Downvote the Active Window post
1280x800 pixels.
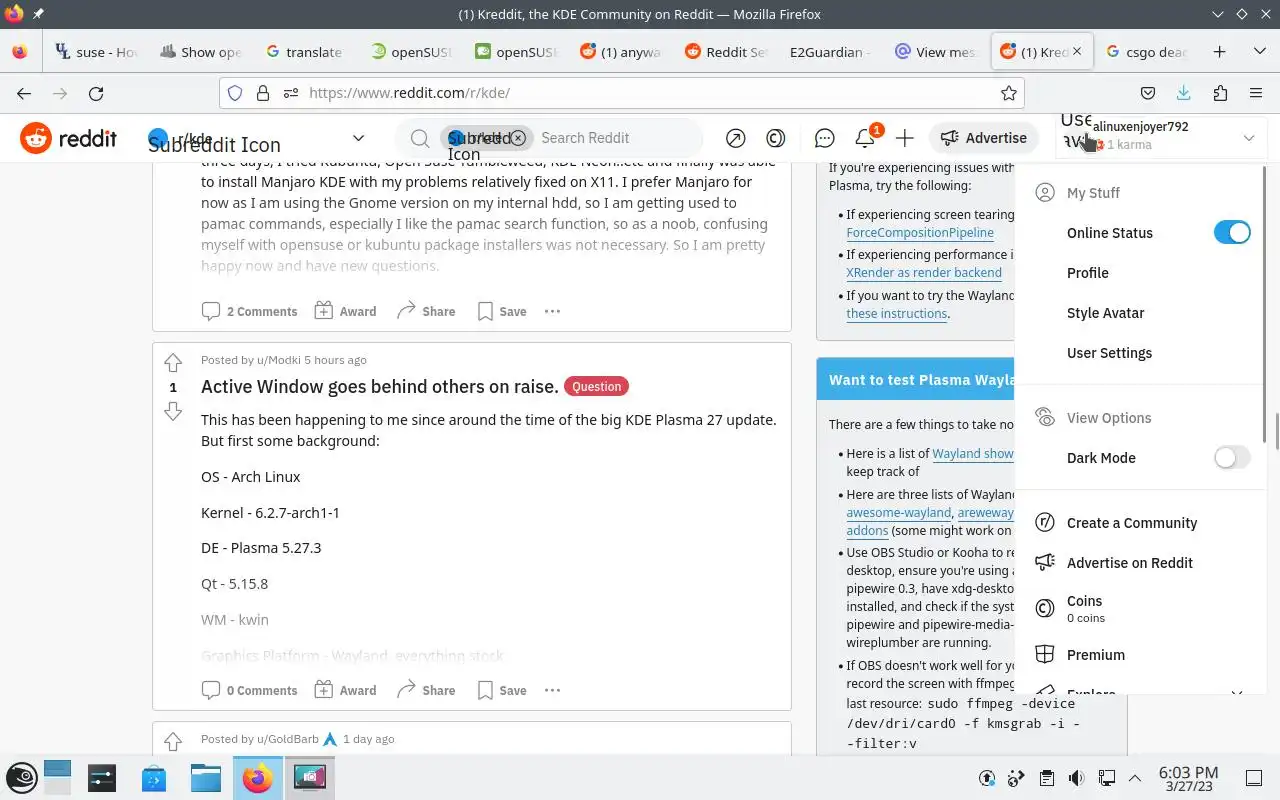point(173,411)
